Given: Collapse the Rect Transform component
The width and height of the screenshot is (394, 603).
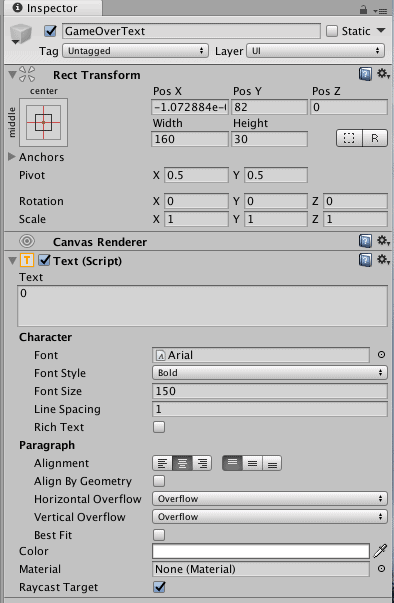Looking at the screenshot, I should click(x=12, y=75).
